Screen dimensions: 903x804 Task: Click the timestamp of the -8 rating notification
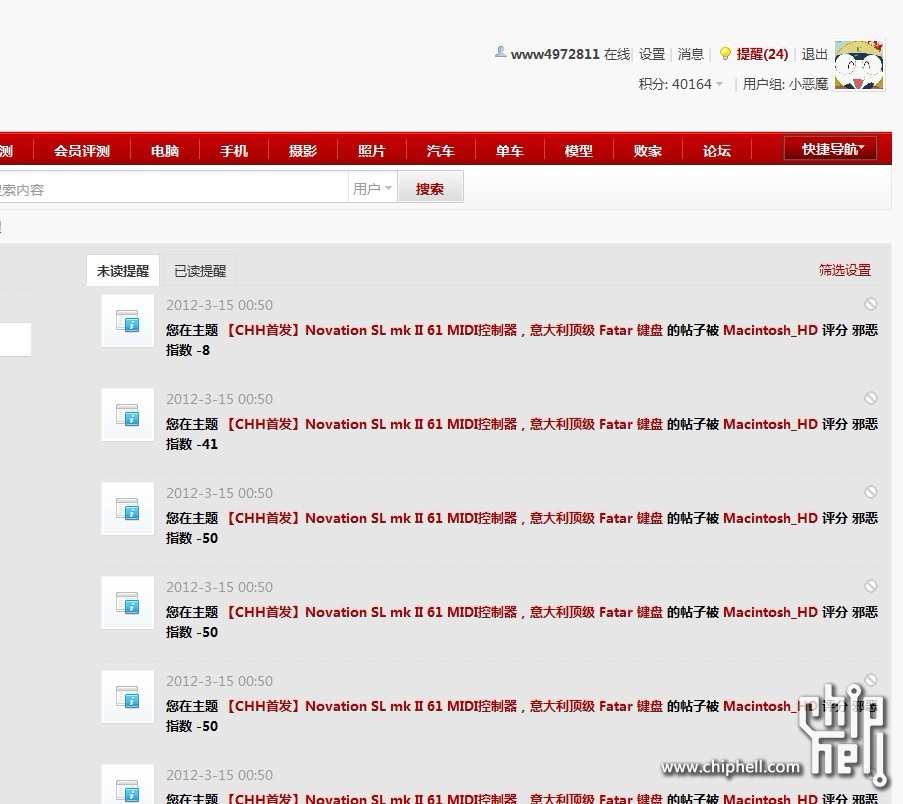219,305
